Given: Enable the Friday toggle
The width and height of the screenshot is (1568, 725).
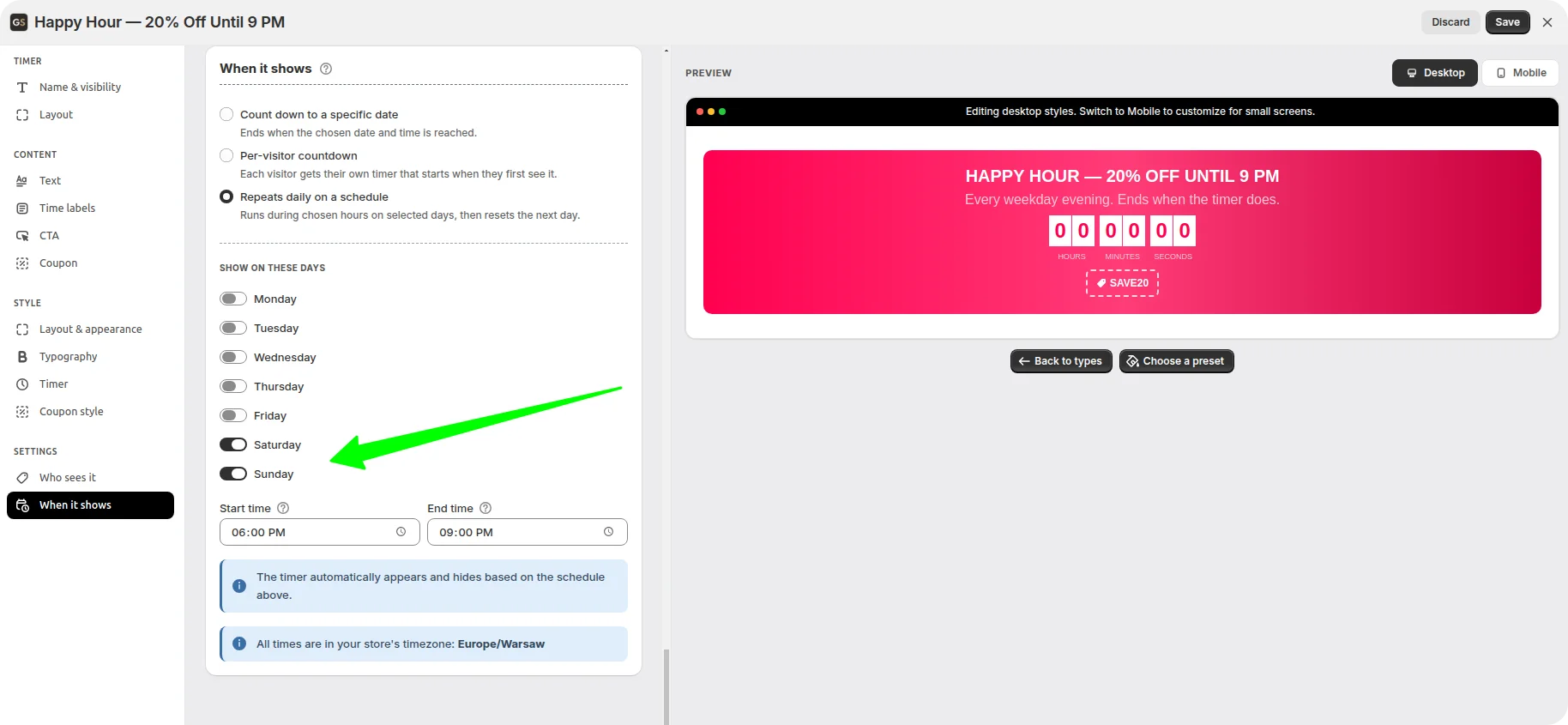Looking at the screenshot, I should 233,415.
